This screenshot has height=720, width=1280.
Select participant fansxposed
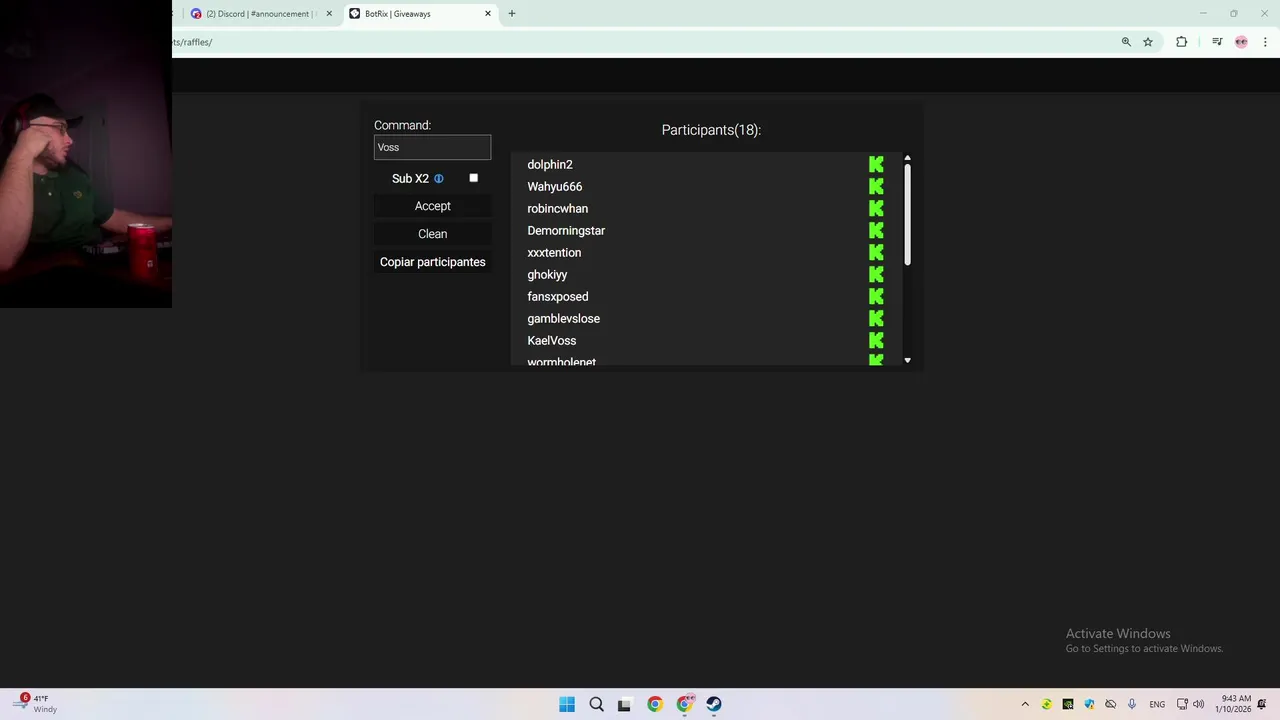click(558, 296)
